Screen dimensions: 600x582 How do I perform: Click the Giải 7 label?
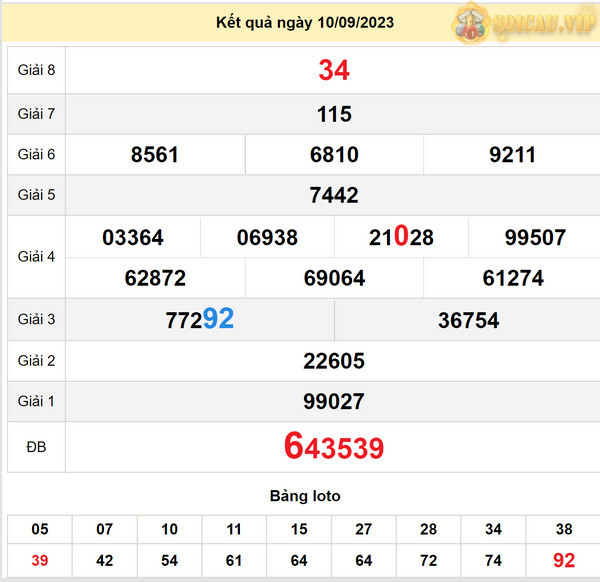click(36, 114)
